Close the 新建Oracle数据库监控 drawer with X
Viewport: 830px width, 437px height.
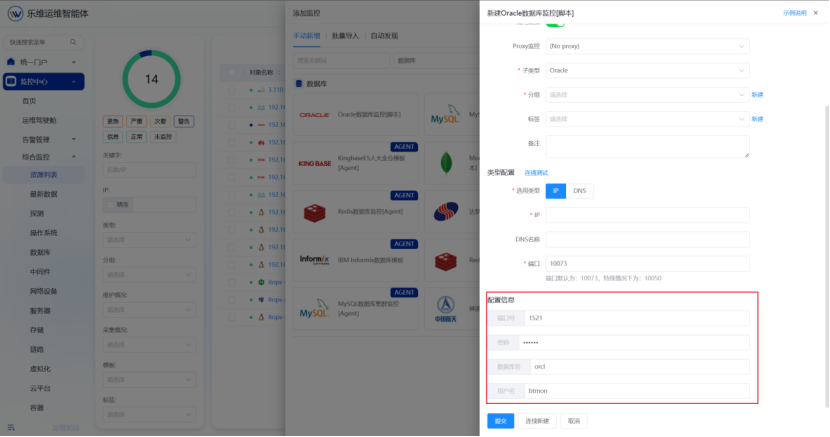coord(816,13)
